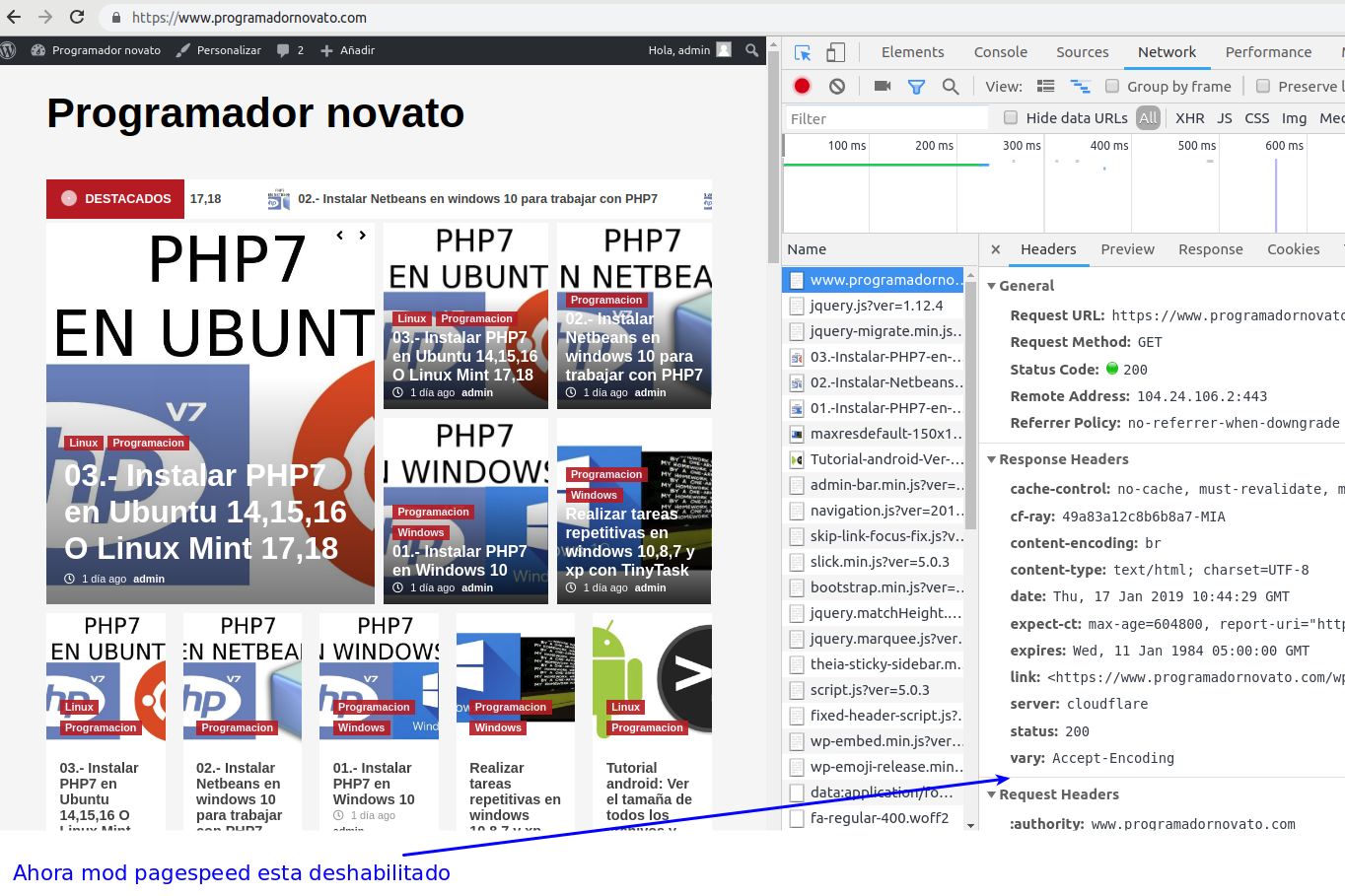1345x896 pixels.
Task: Select the script.js?ver=5.0.3 request row
Action: coord(874,690)
